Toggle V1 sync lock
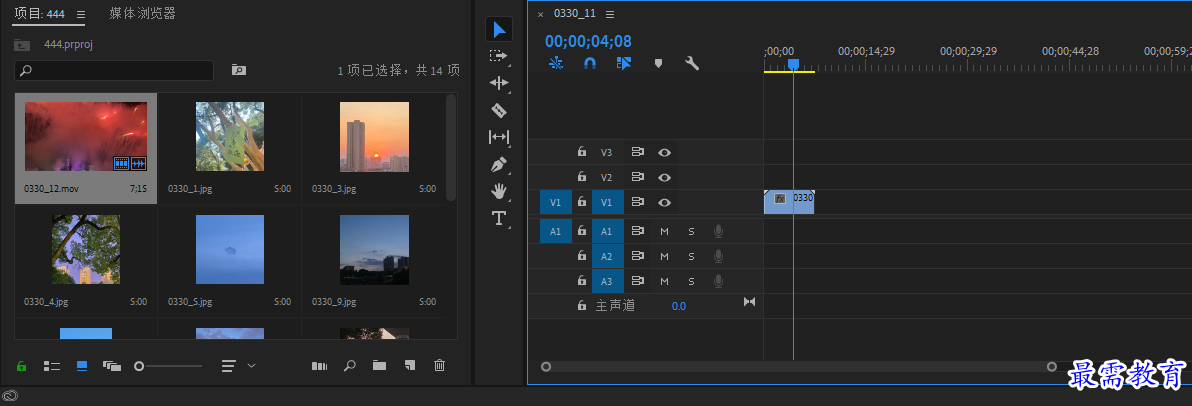This screenshot has width=1192, height=406. coord(638,202)
